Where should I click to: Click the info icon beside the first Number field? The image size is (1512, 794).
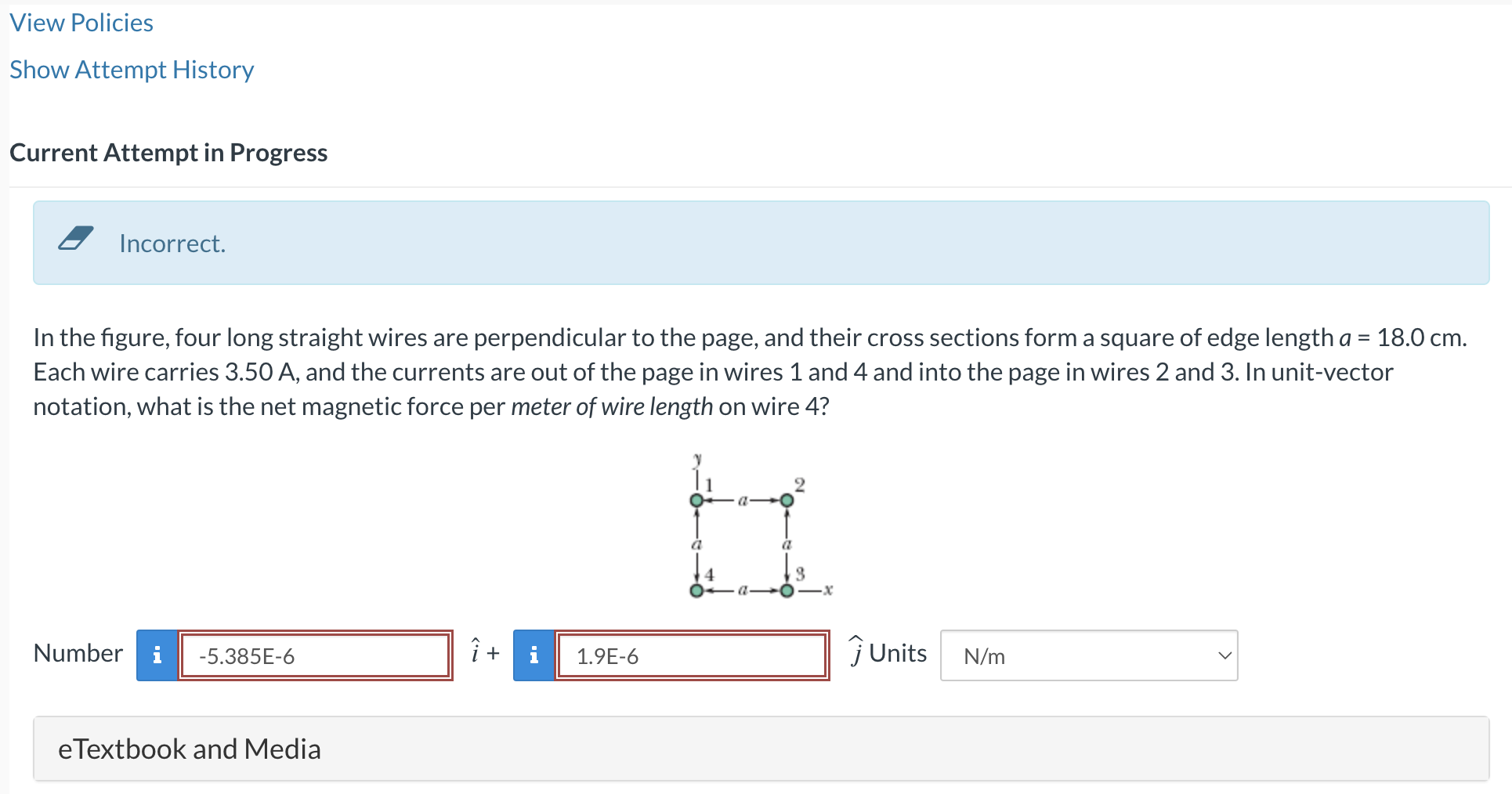[x=157, y=655]
